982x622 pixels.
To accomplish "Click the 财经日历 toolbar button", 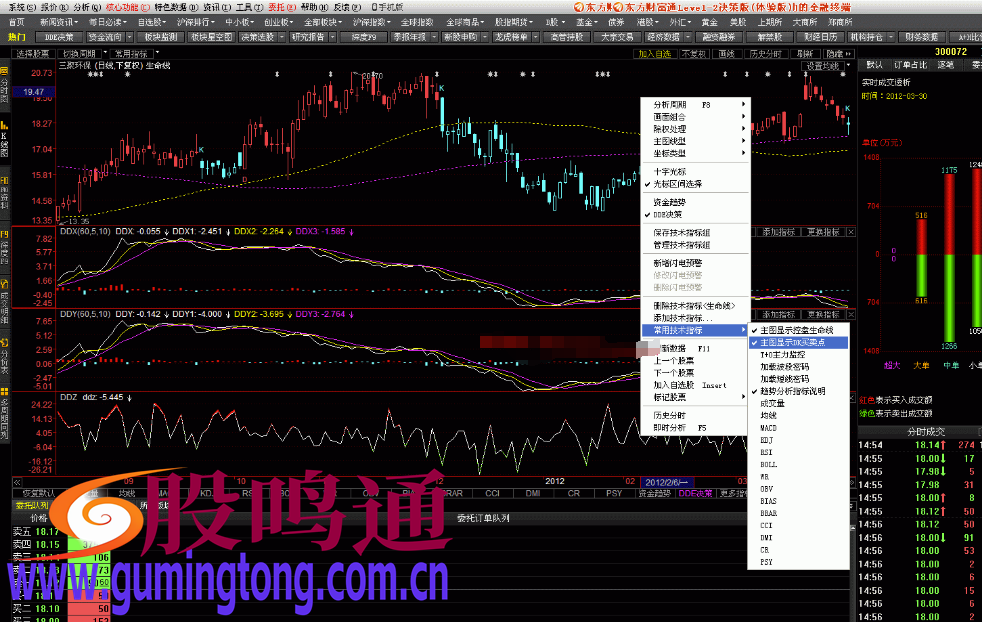I will click(820, 37).
